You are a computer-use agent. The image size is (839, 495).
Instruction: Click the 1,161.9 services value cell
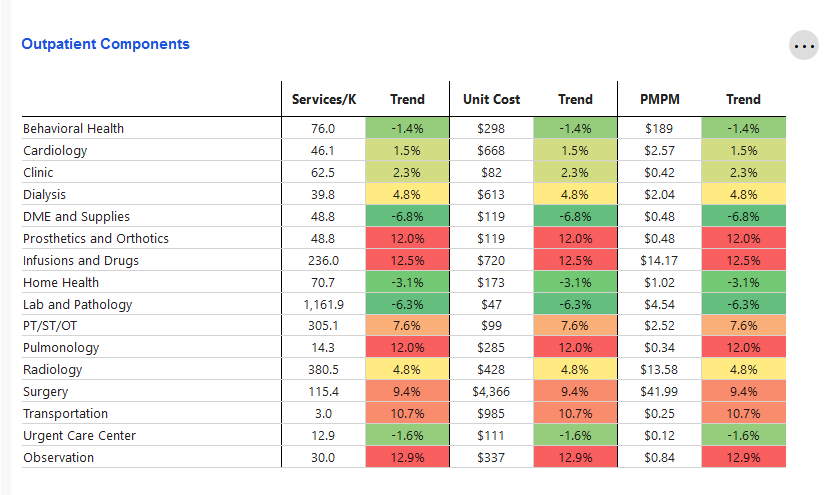click(x=323, y=305)
